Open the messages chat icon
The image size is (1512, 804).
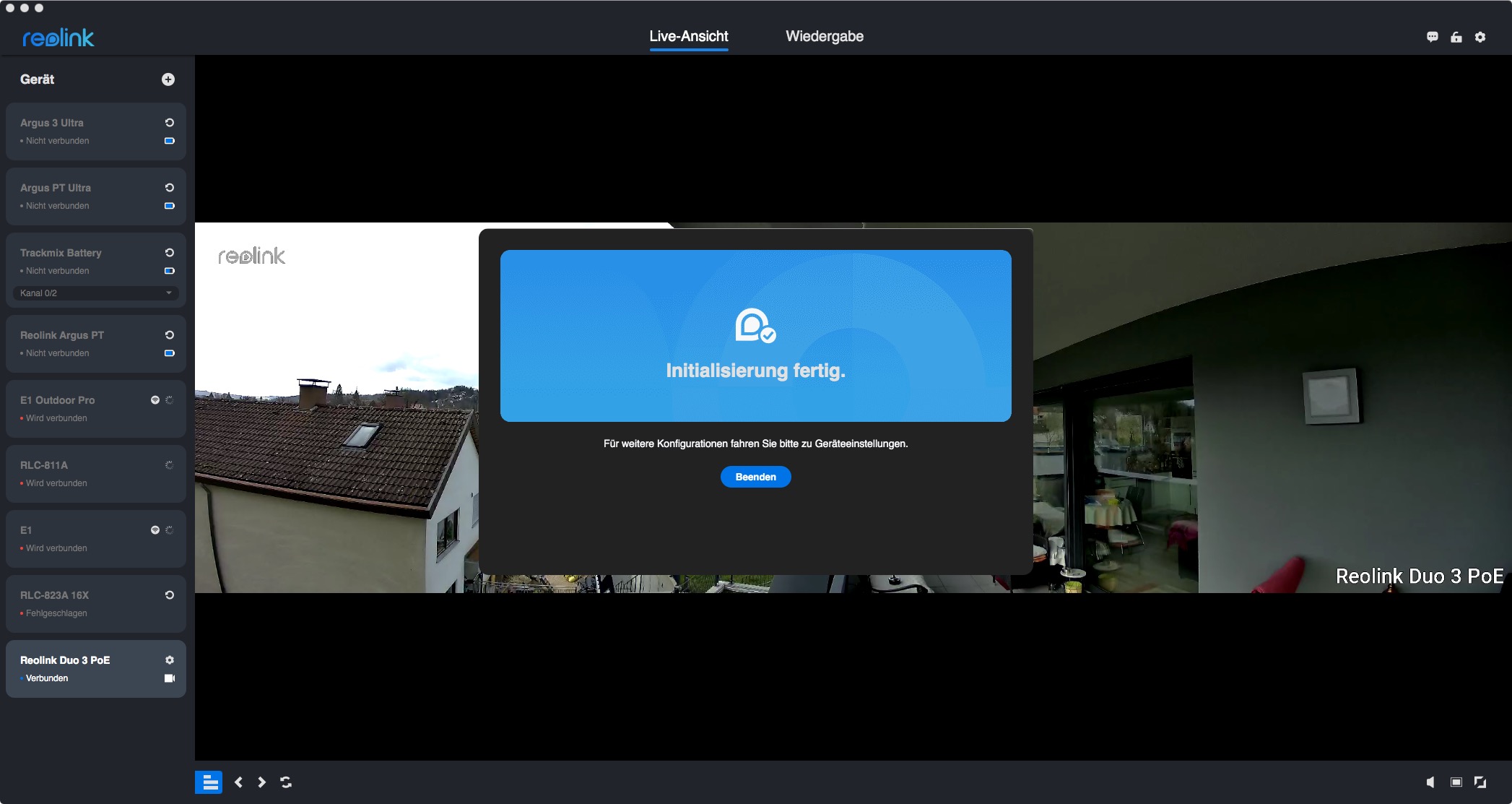point(1432,37)
